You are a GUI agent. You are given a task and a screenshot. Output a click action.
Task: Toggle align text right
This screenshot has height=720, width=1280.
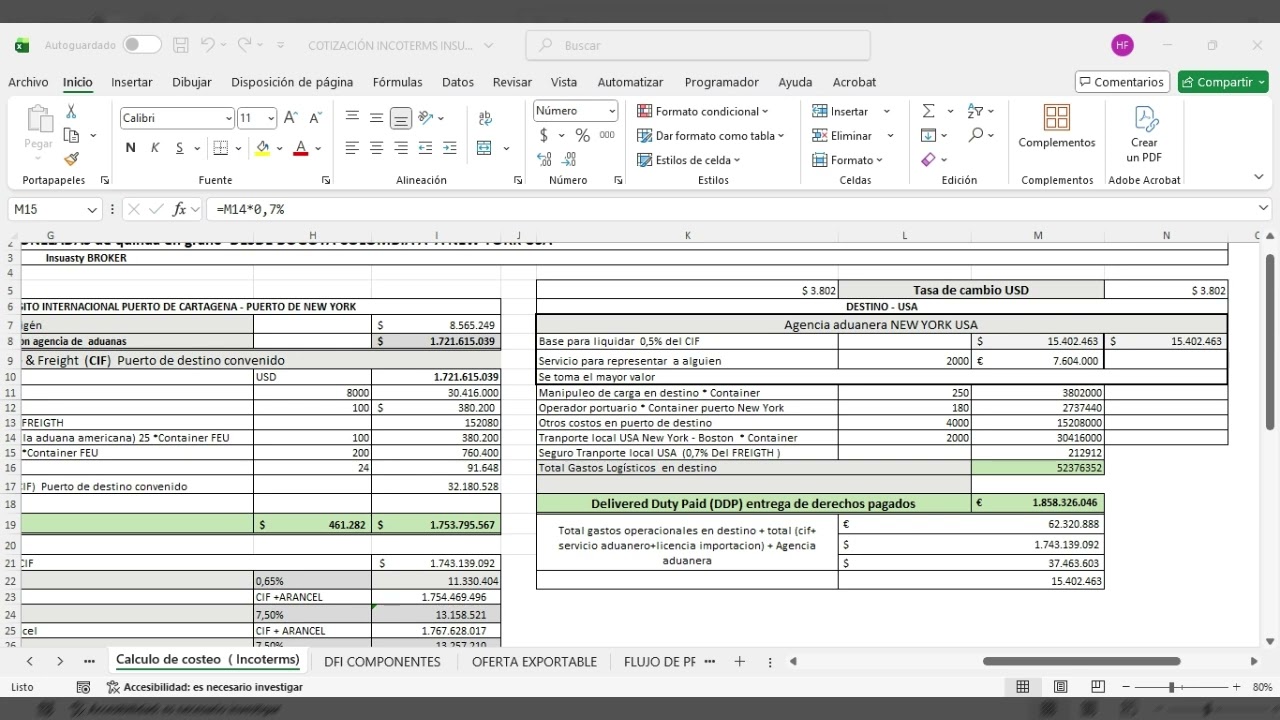click(400, 148)
